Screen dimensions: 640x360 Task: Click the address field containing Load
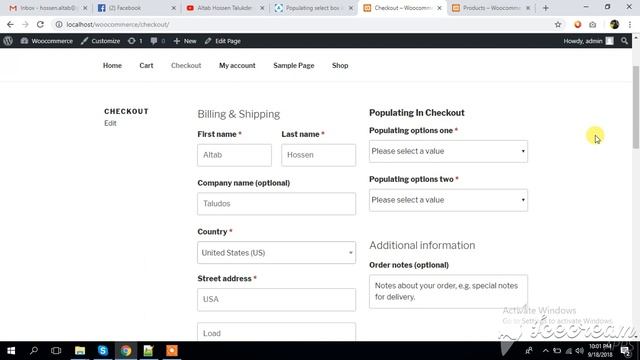click(x=276, y=332)
